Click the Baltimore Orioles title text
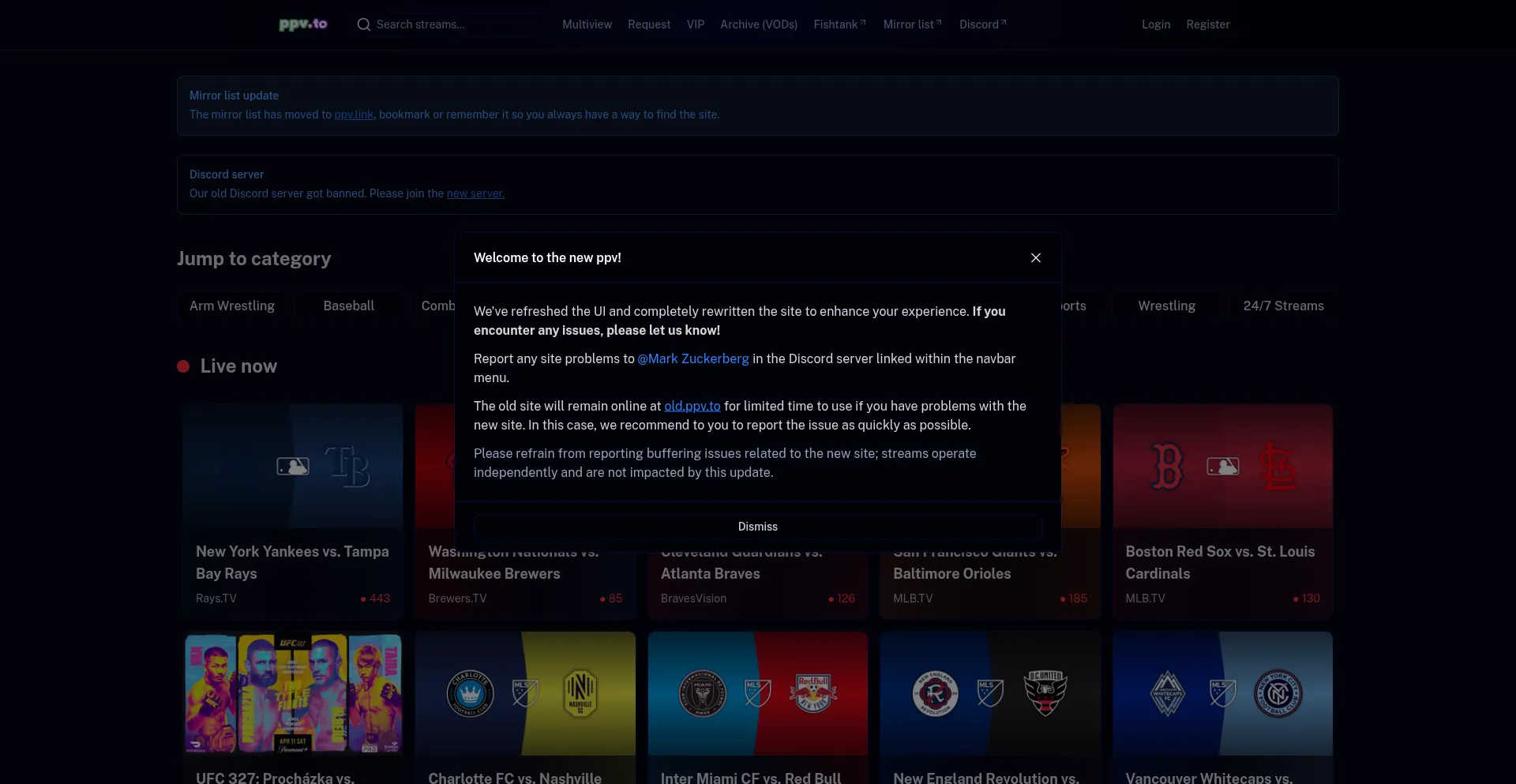1516x784 pixels. point(952,574)
